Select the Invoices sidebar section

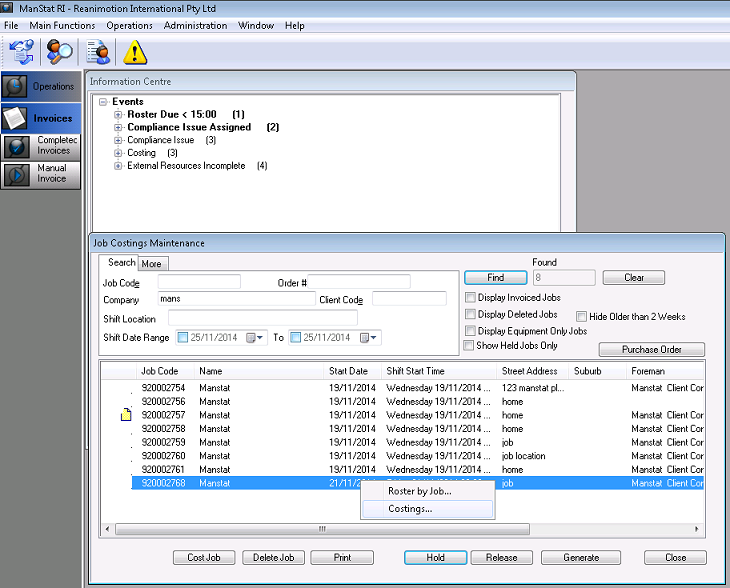click(41, 118)
